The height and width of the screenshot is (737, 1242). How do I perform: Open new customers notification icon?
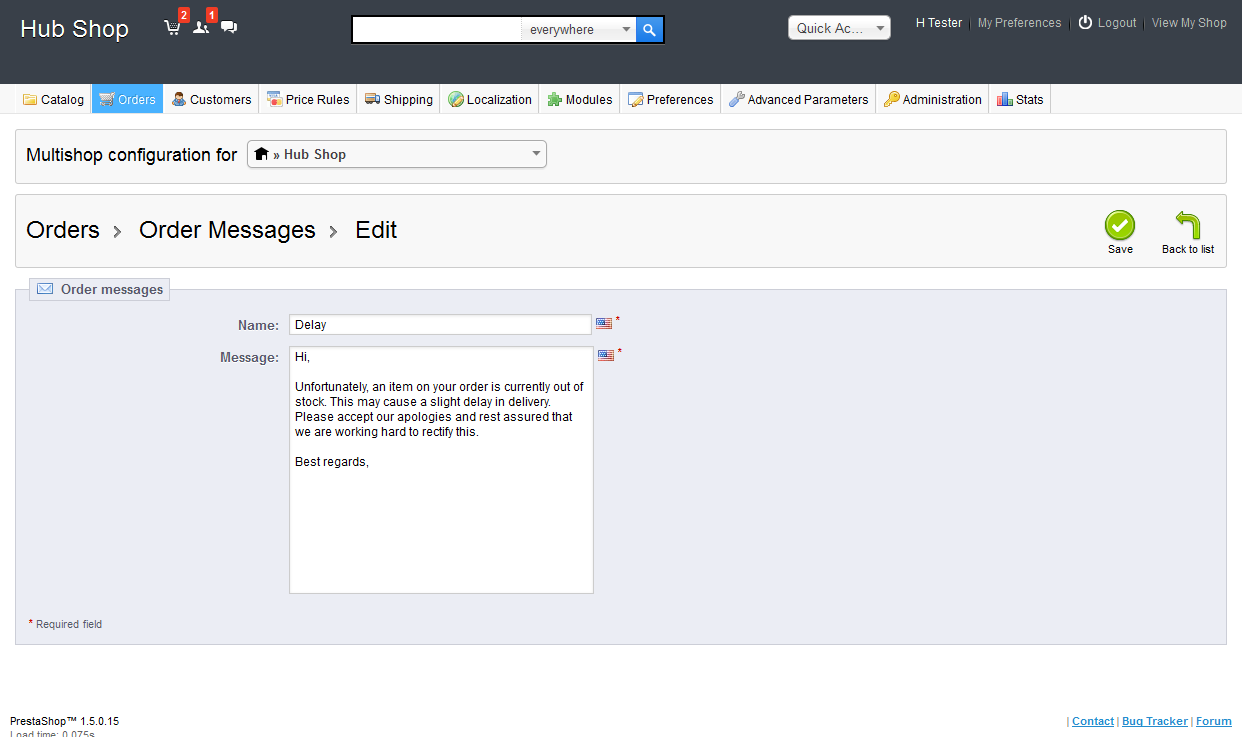[x=200, y=28]
